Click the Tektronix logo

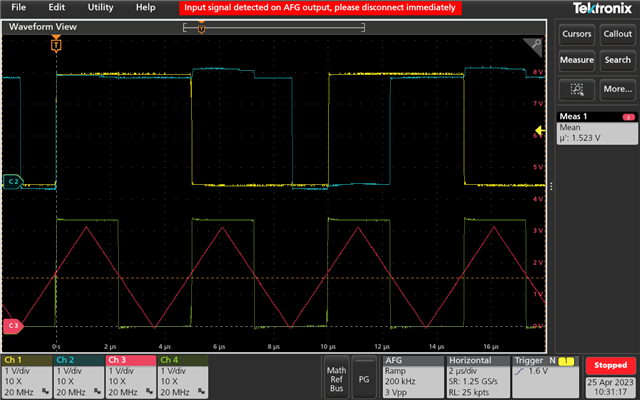pos(602,8)
